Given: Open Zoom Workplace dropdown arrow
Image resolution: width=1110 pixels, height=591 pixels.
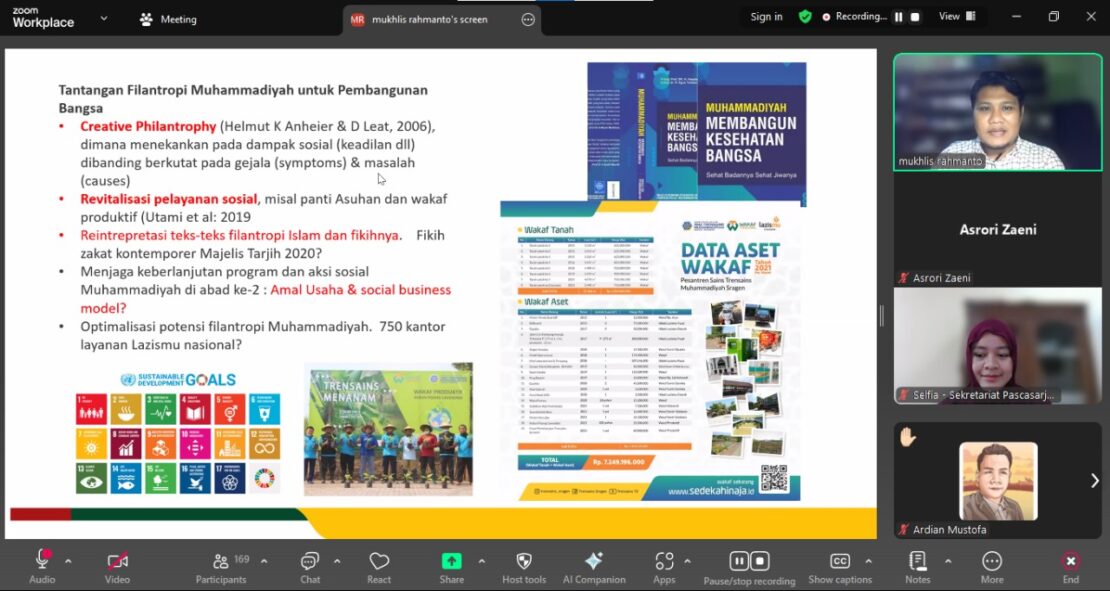Looking at the screenshot, I should coord(104,18).
